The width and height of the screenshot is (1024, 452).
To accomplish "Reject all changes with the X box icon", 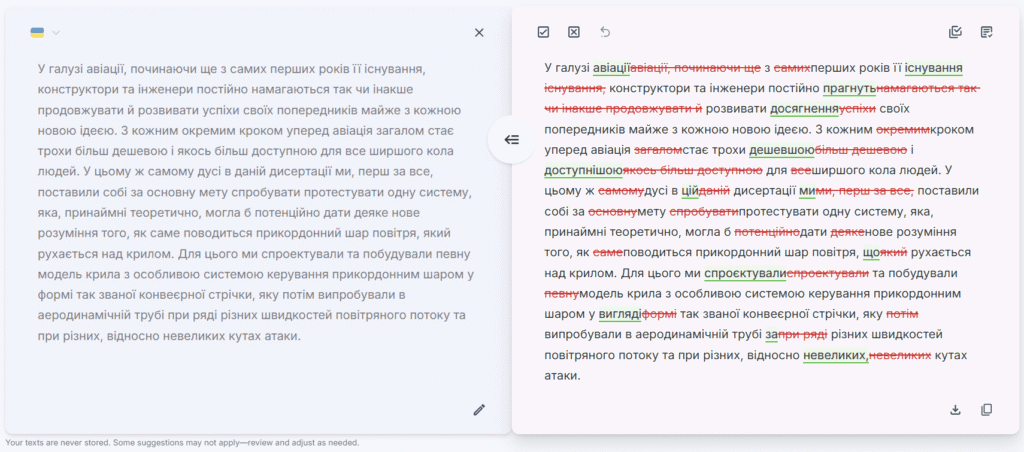I will 574,32.
